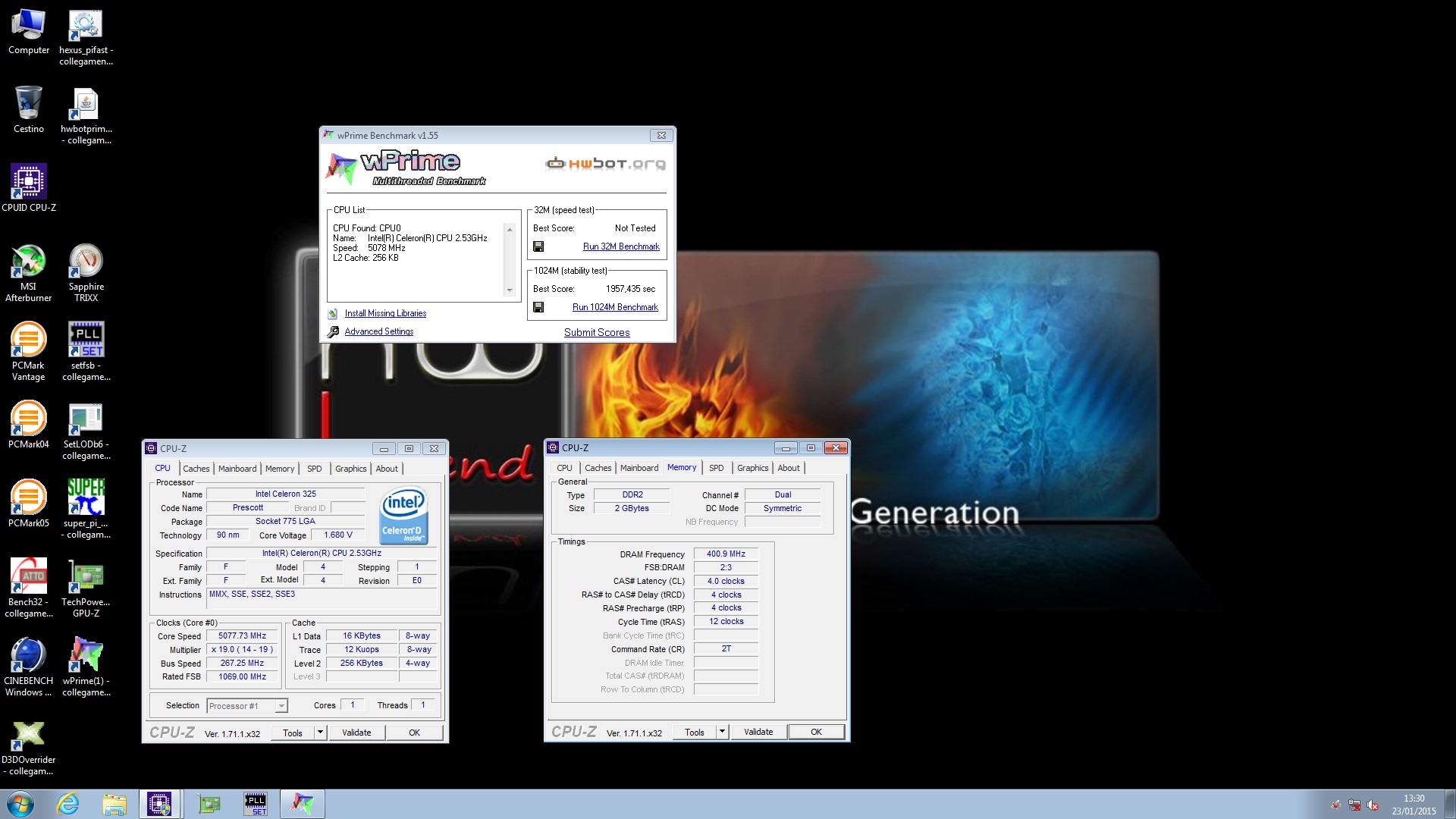
Task: Switch to CPU tab in right CPU-Z window
Action: [565, 468]
